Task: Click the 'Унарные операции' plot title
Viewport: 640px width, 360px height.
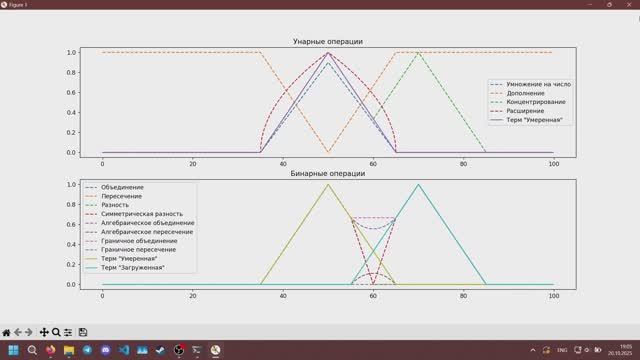Action: click(328, 42)
